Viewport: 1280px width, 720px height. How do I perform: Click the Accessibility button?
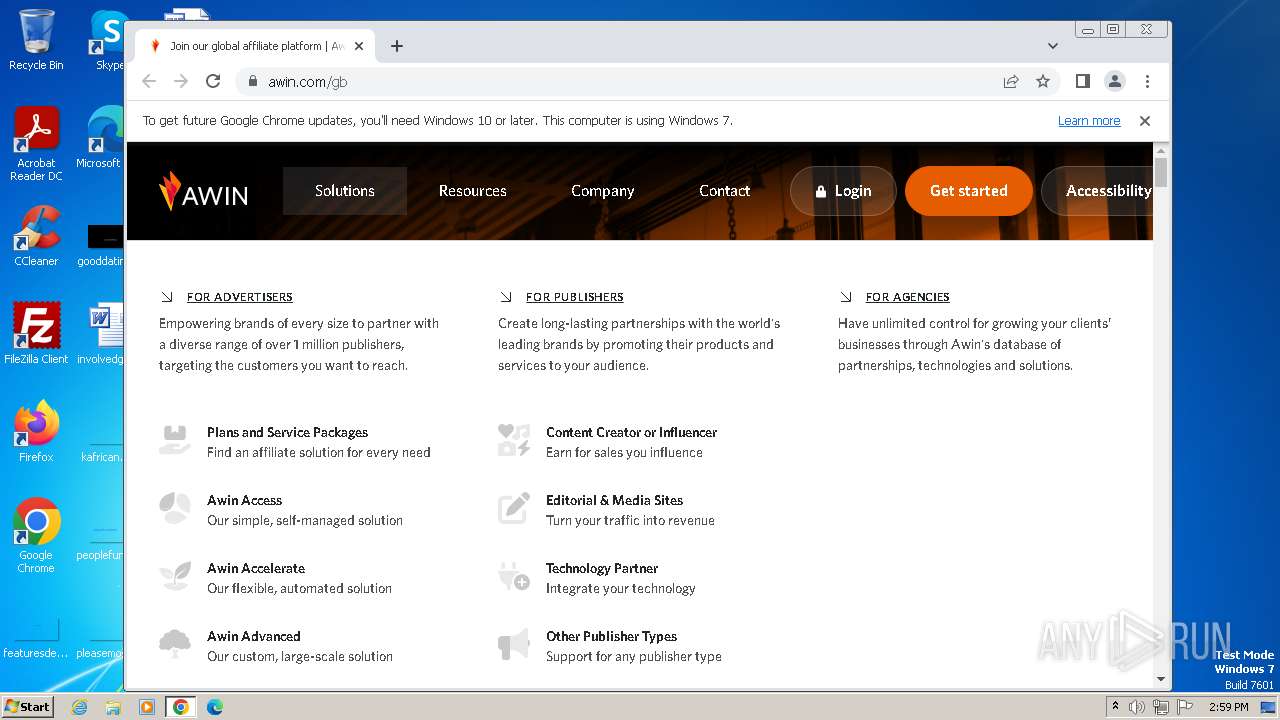pyautogui.click(x=1098, y=191)
